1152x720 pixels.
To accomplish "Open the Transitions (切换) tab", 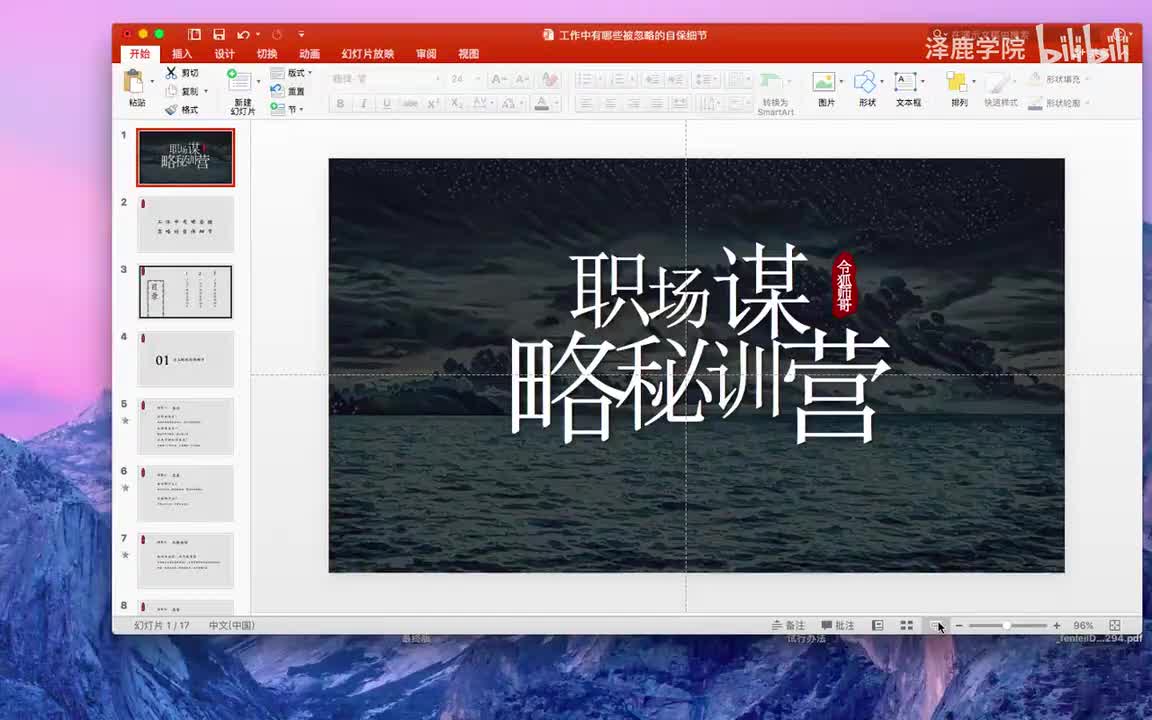I will coord(267,54).
